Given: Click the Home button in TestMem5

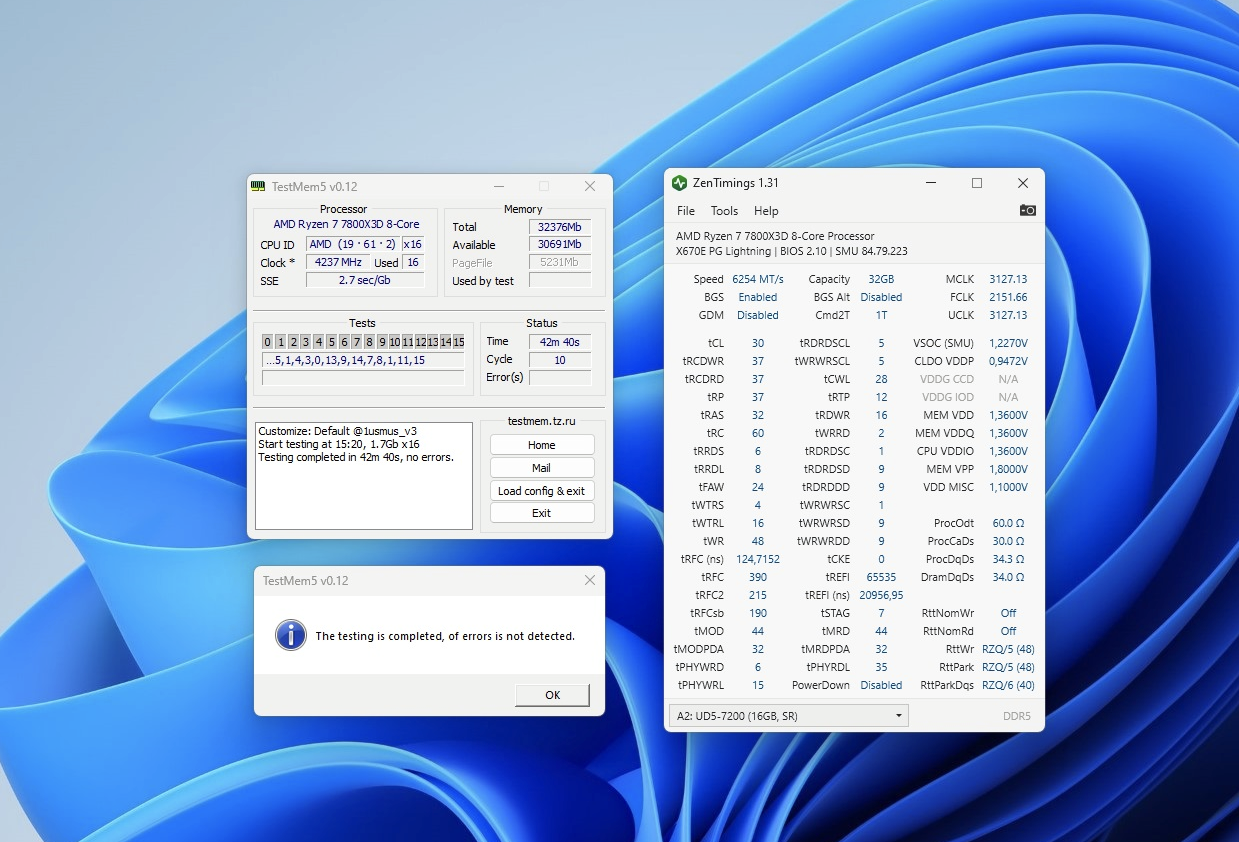Looking at the screenshot, I should pyautogui.click(x=542, y=445).
